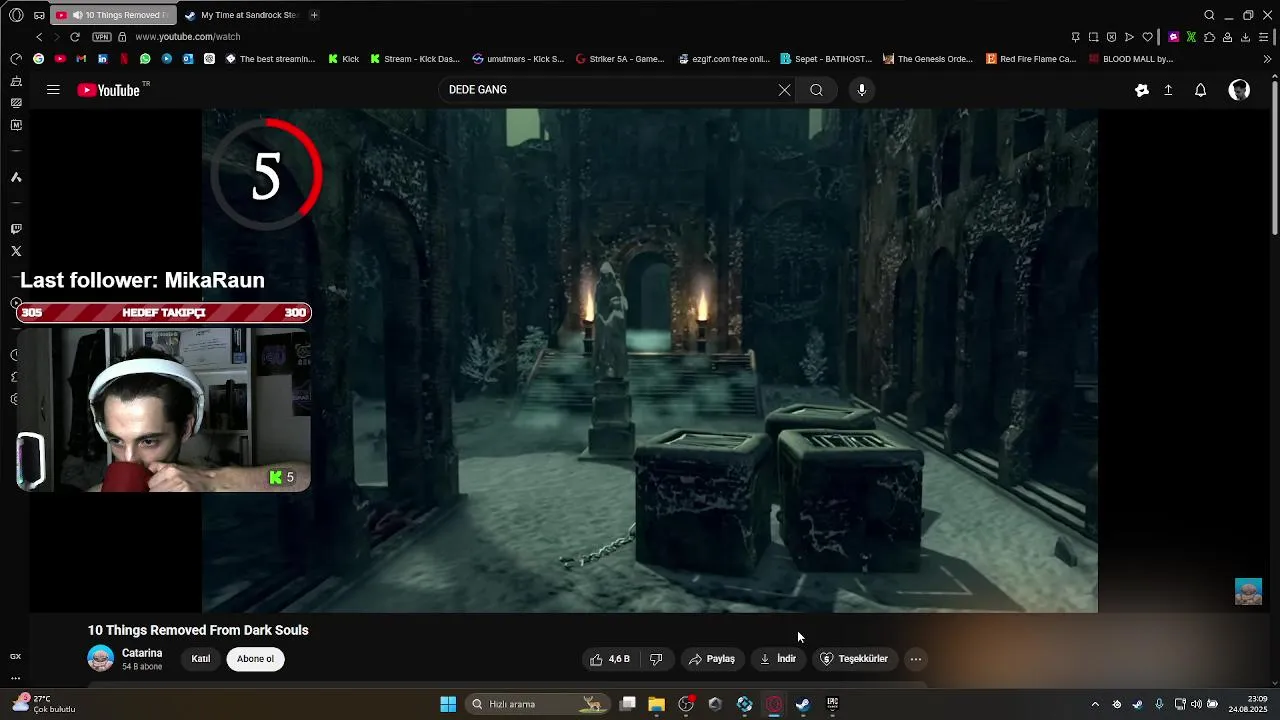Clear the DEDE GANG search text
This screenshot has height=720, width=1280.
[784, 90]
